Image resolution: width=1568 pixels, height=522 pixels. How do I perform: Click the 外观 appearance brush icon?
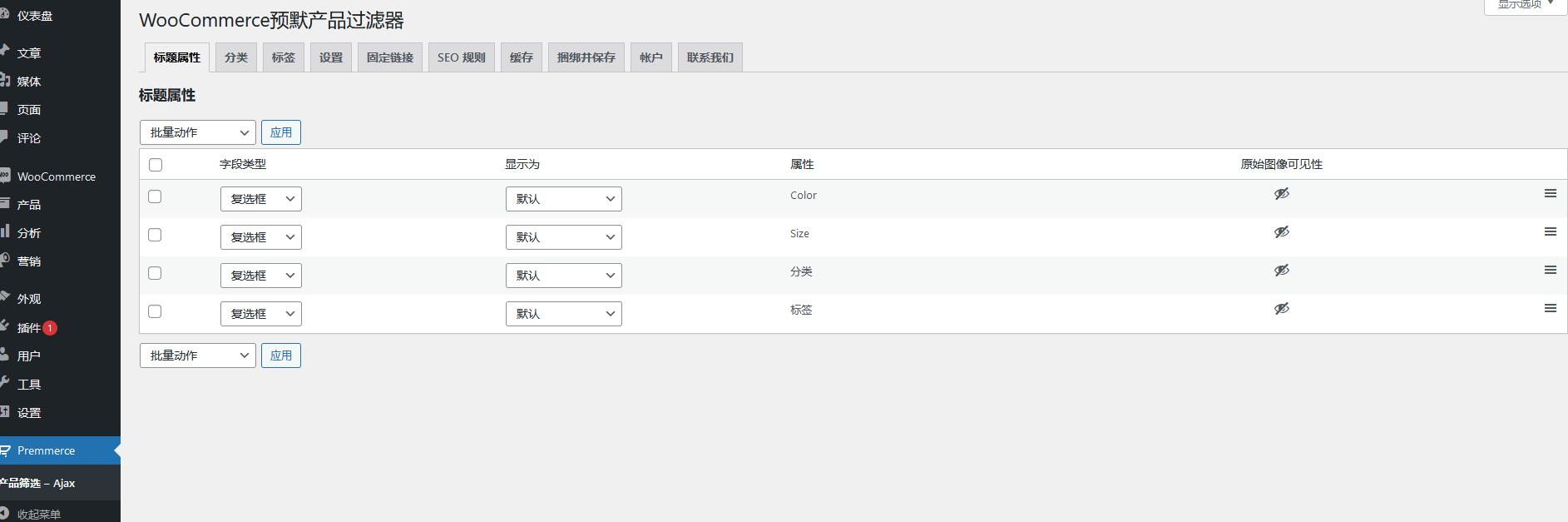[x=4, y=297]
